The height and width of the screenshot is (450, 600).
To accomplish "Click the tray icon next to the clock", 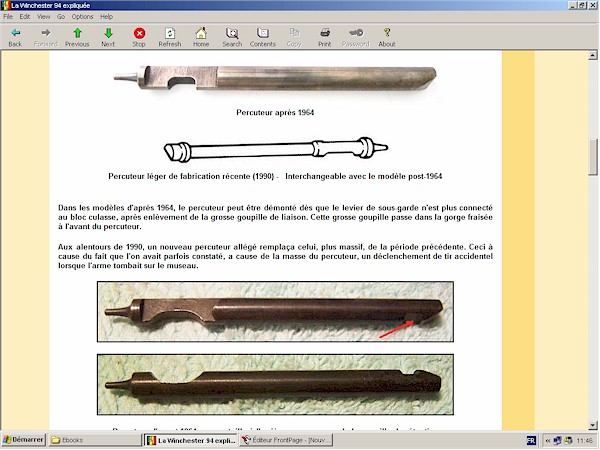I will (569, 440).
